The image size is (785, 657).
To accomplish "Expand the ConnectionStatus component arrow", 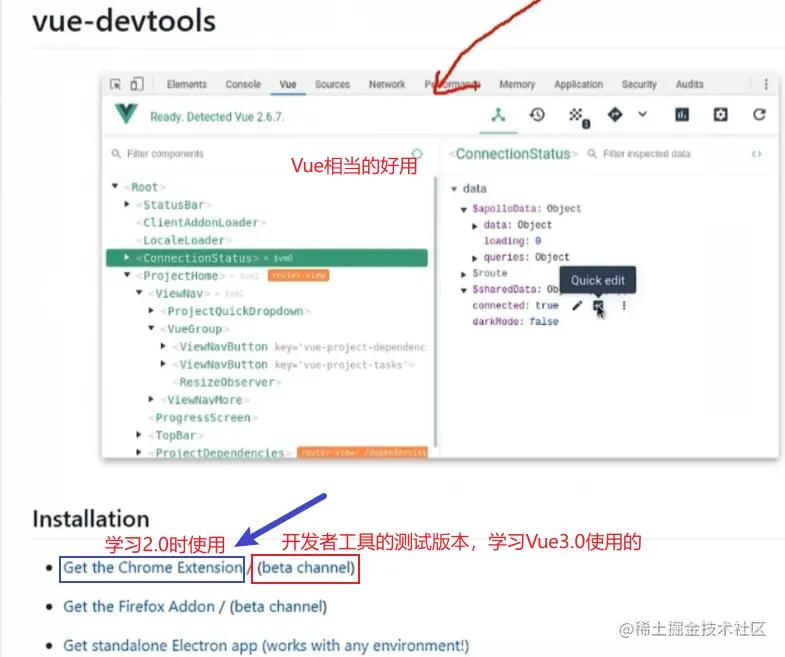I will coord(127,257).
